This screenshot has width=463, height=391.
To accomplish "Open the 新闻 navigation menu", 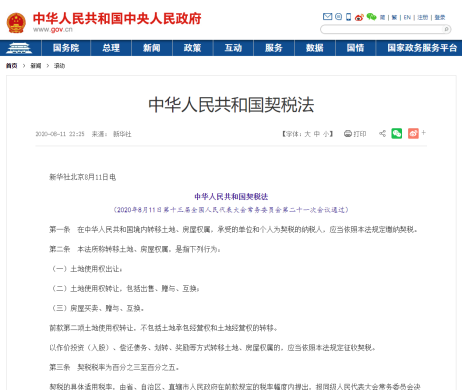I will (152, 48).
